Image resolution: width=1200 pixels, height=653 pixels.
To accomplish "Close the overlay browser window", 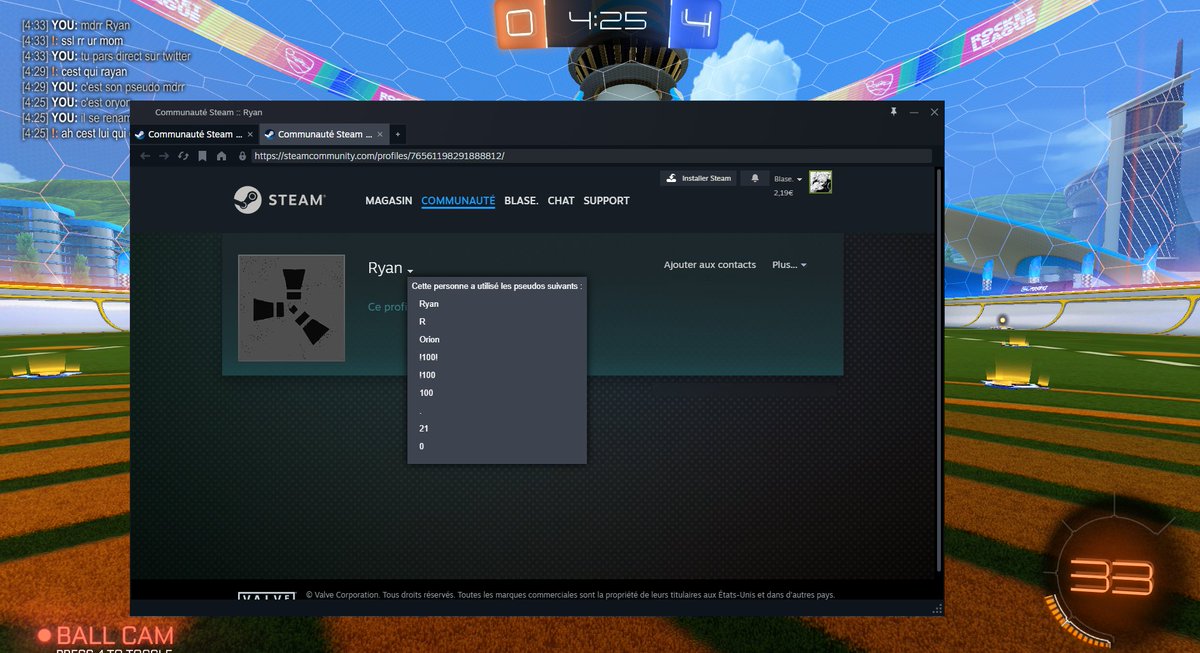I will tap(934, 112).
